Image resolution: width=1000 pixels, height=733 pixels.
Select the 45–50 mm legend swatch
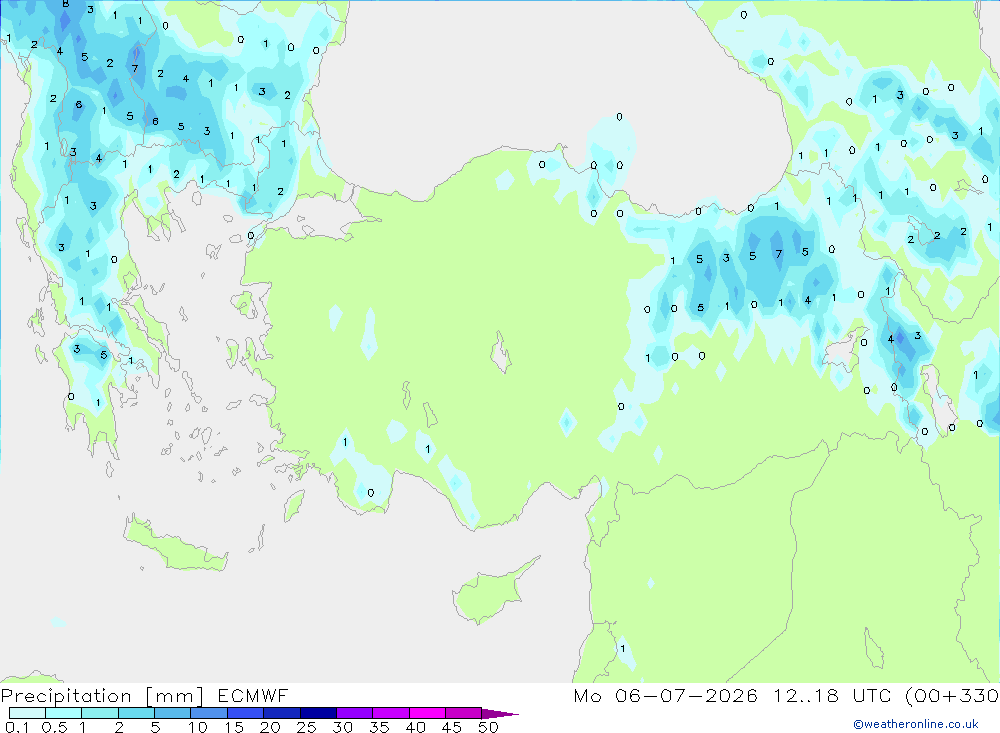(x=464, y=713)
